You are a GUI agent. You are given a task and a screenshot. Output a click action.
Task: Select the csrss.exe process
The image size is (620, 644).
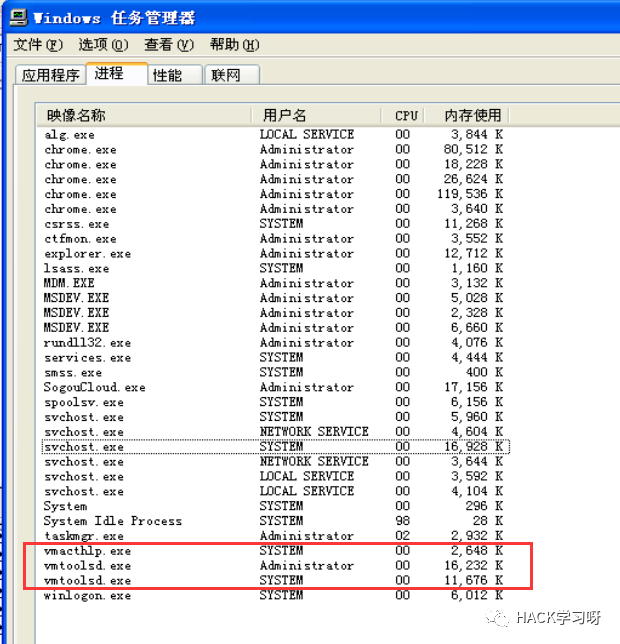(275, 223)
